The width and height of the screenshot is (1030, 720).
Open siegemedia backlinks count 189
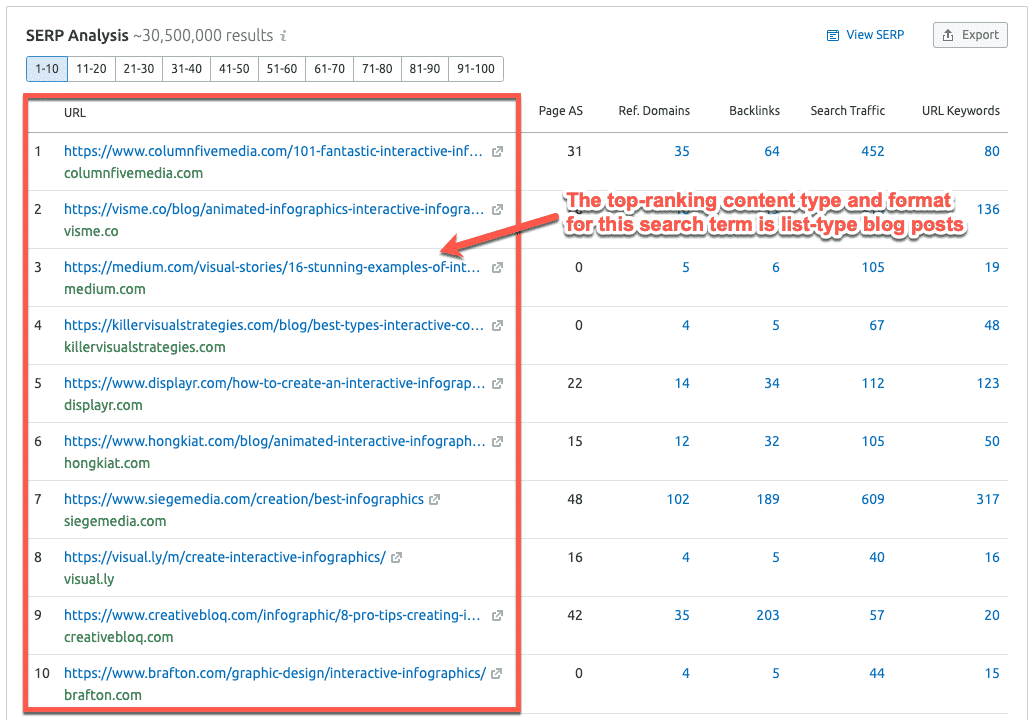tap(767, 499)
